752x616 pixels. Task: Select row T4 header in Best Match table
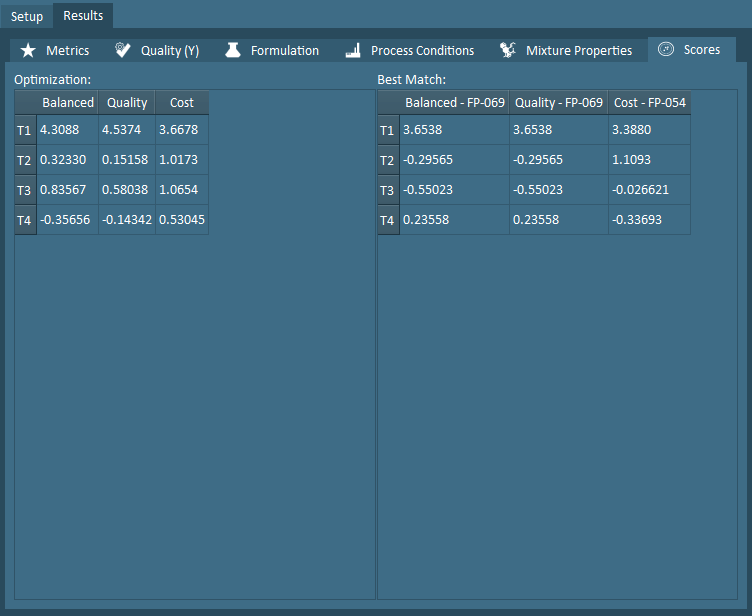point(388,220)
